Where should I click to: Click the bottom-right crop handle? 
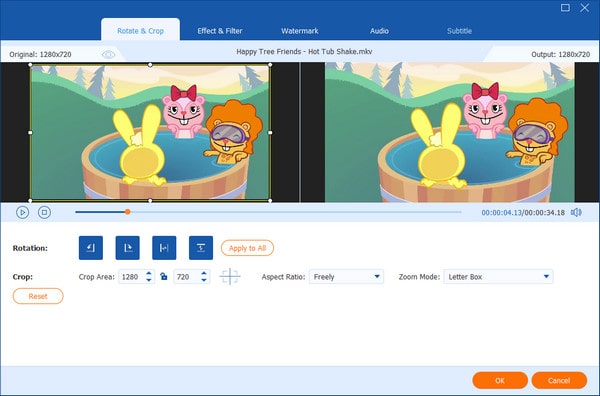click(x=270, y=200)
